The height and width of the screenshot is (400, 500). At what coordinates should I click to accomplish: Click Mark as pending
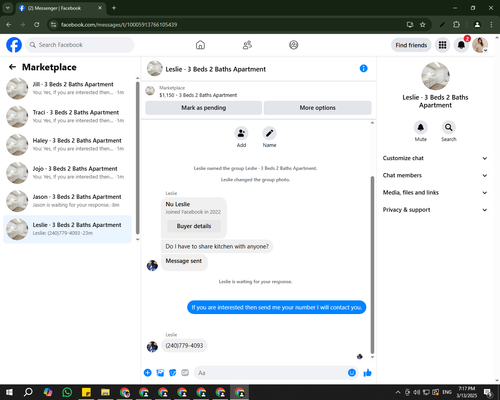click(x=204, y=108)
